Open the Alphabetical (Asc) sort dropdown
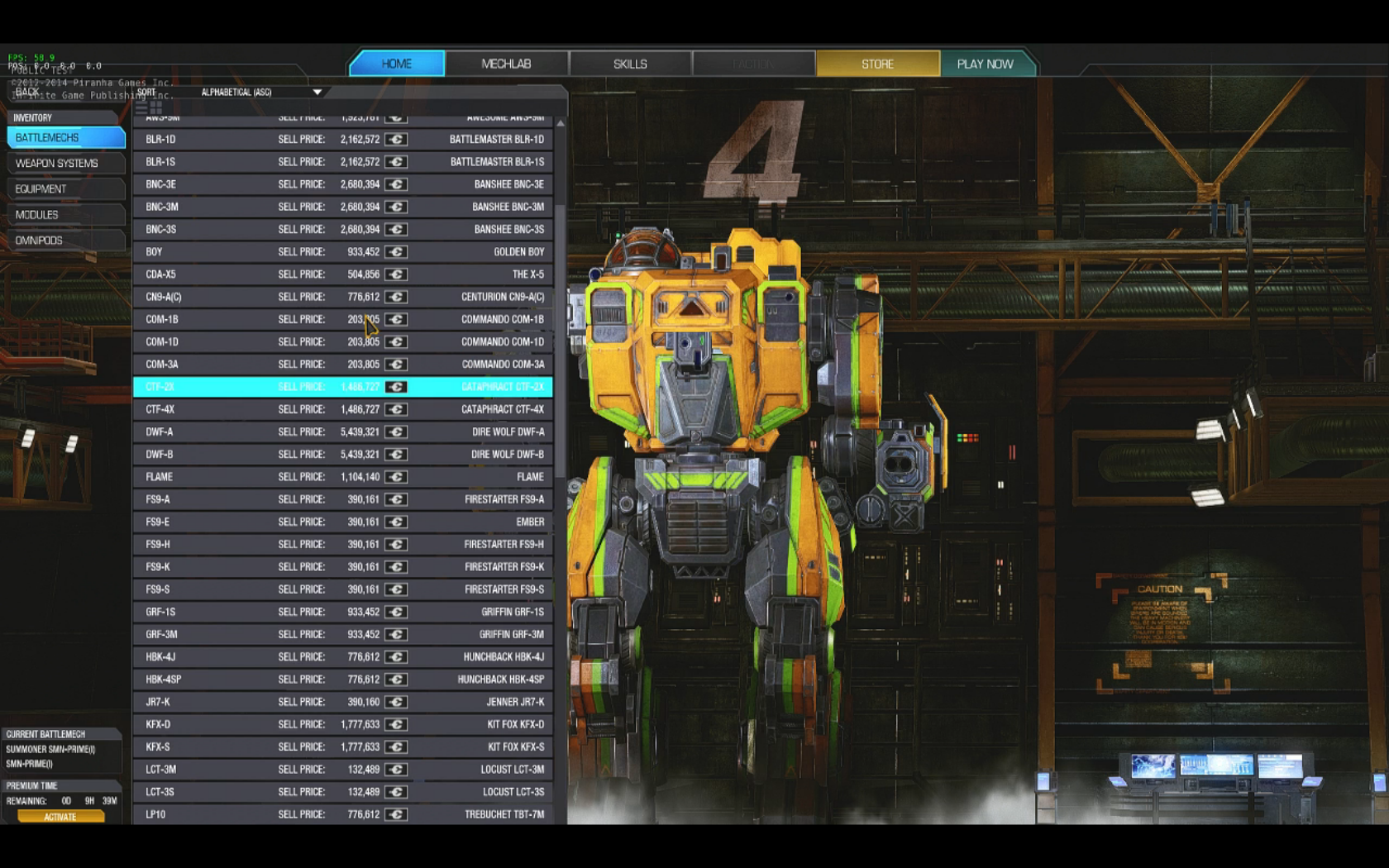Screen dimensions: 1389x868 261,93
